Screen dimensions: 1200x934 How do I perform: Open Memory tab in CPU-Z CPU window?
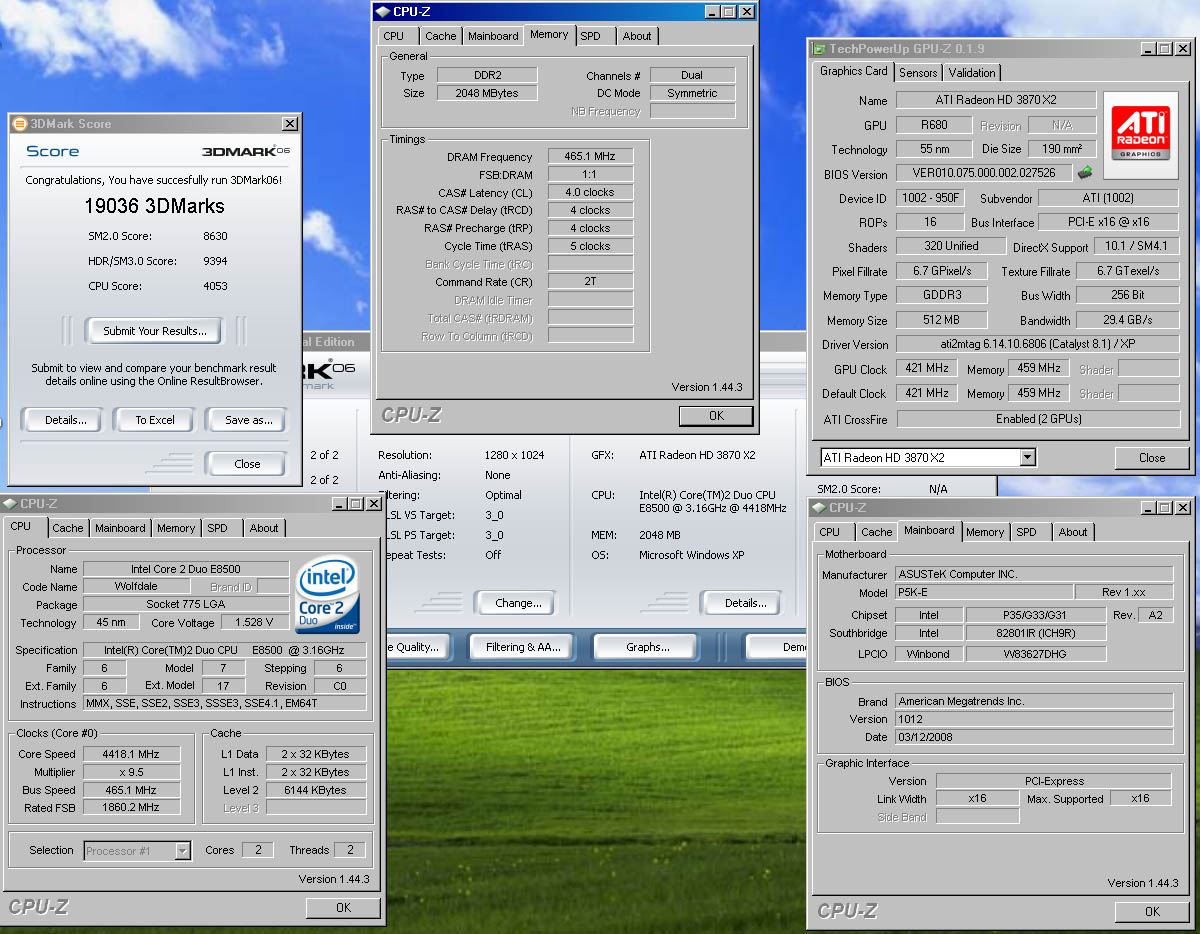(x=176, y=528)
